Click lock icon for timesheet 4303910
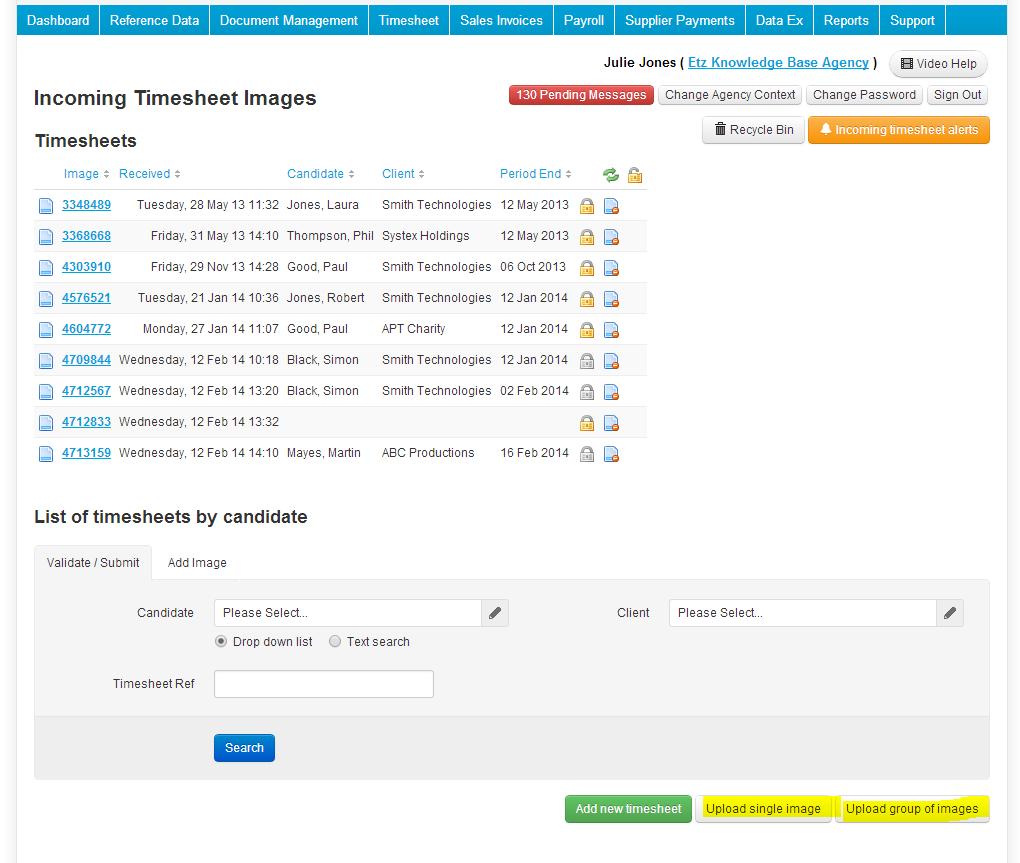The image size is (1020, 863). 587,268
